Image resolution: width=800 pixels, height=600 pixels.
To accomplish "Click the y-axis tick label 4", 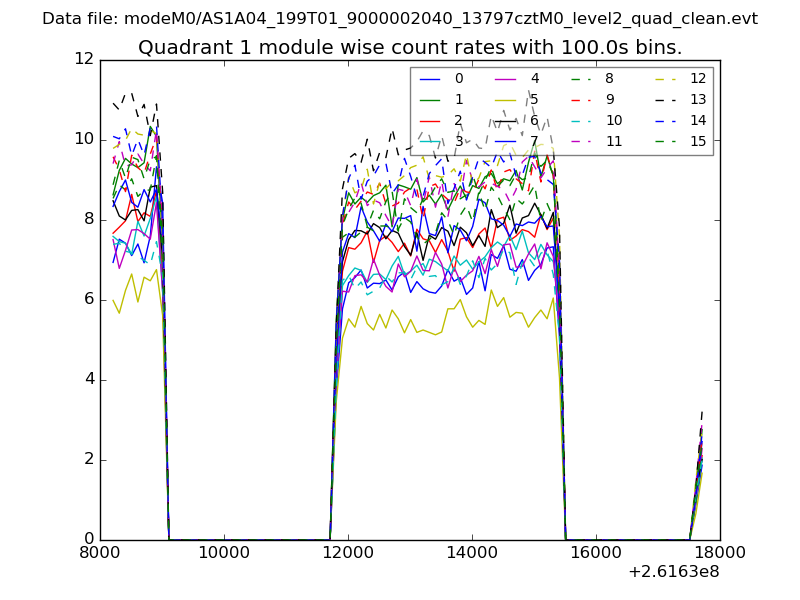I will 88,380.
